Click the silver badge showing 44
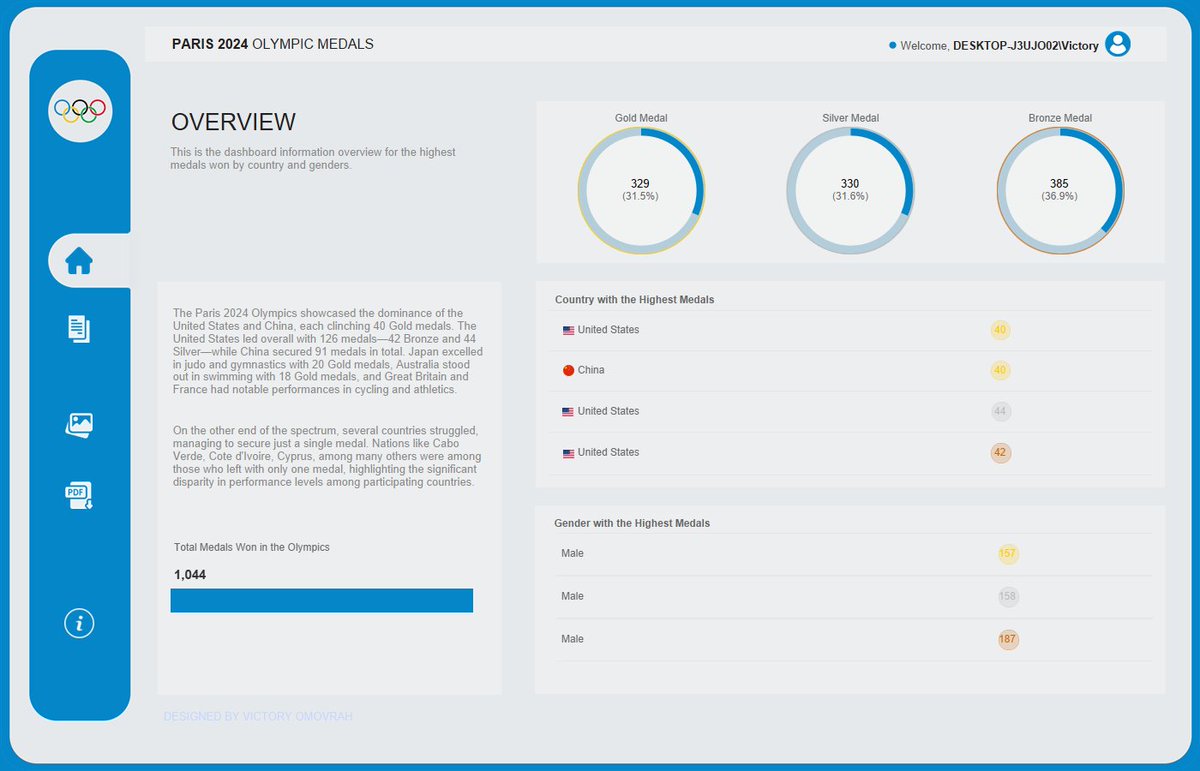 tap(1000, 412)
